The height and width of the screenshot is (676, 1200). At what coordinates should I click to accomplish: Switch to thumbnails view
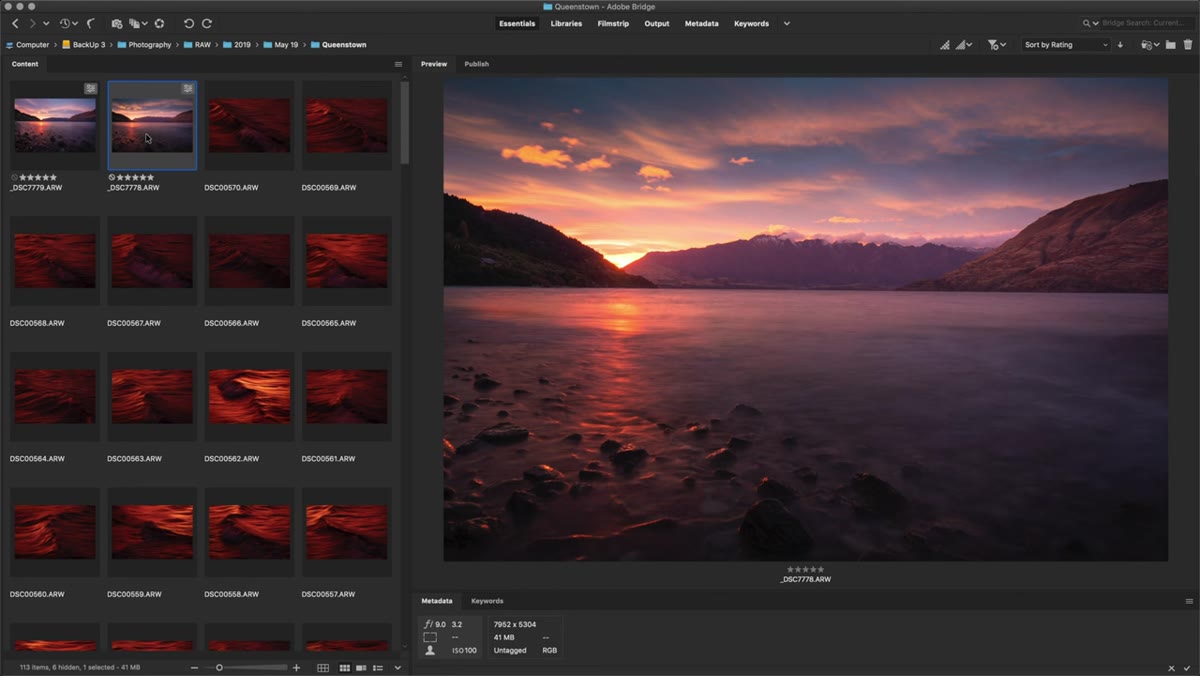coord(344,667)
